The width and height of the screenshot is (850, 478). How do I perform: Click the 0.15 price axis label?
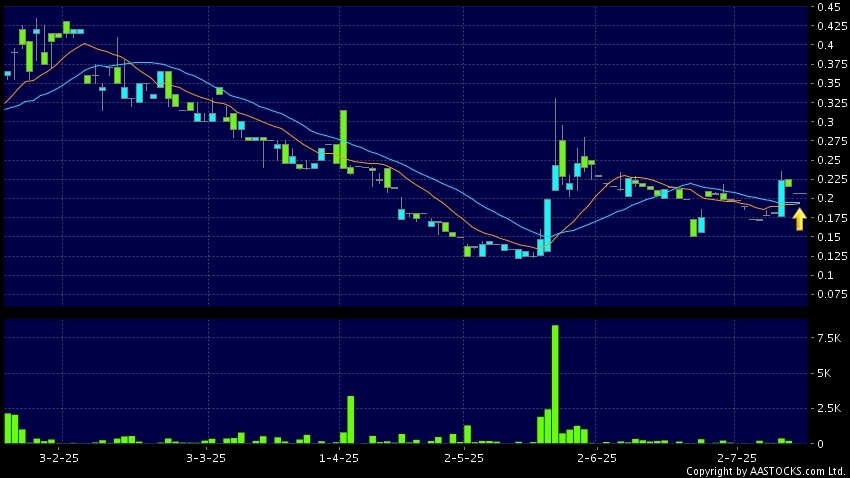point(828,237)
